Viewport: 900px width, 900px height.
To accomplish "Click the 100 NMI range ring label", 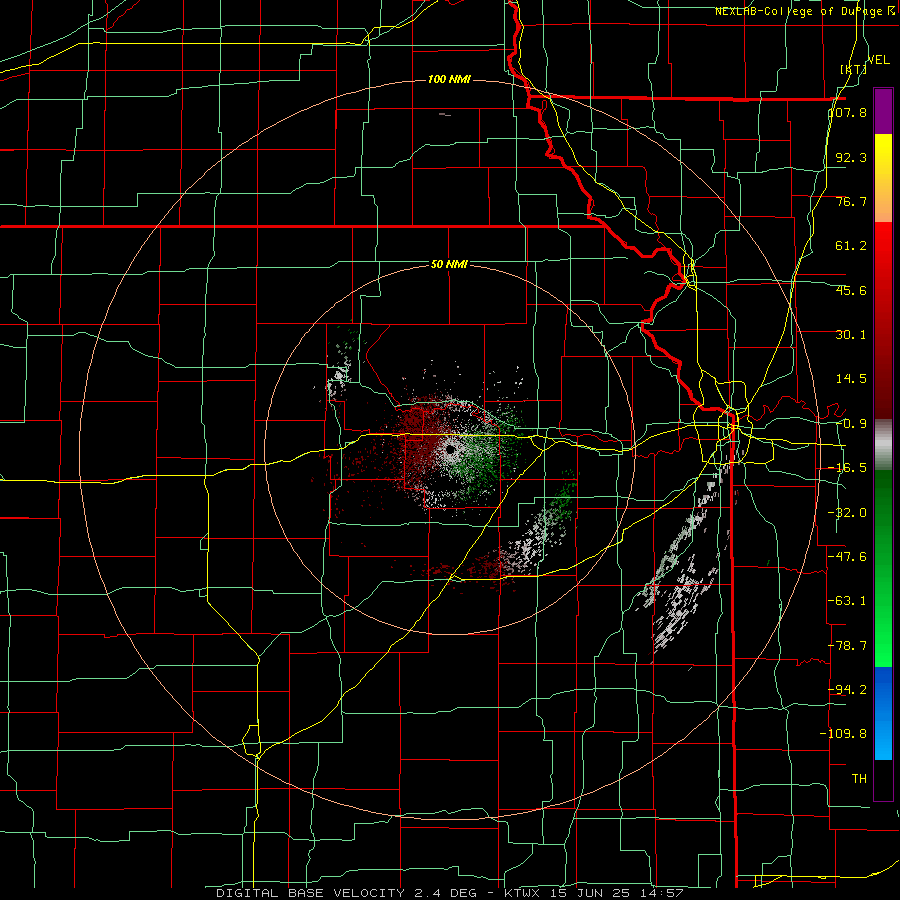I will [449, 79].
